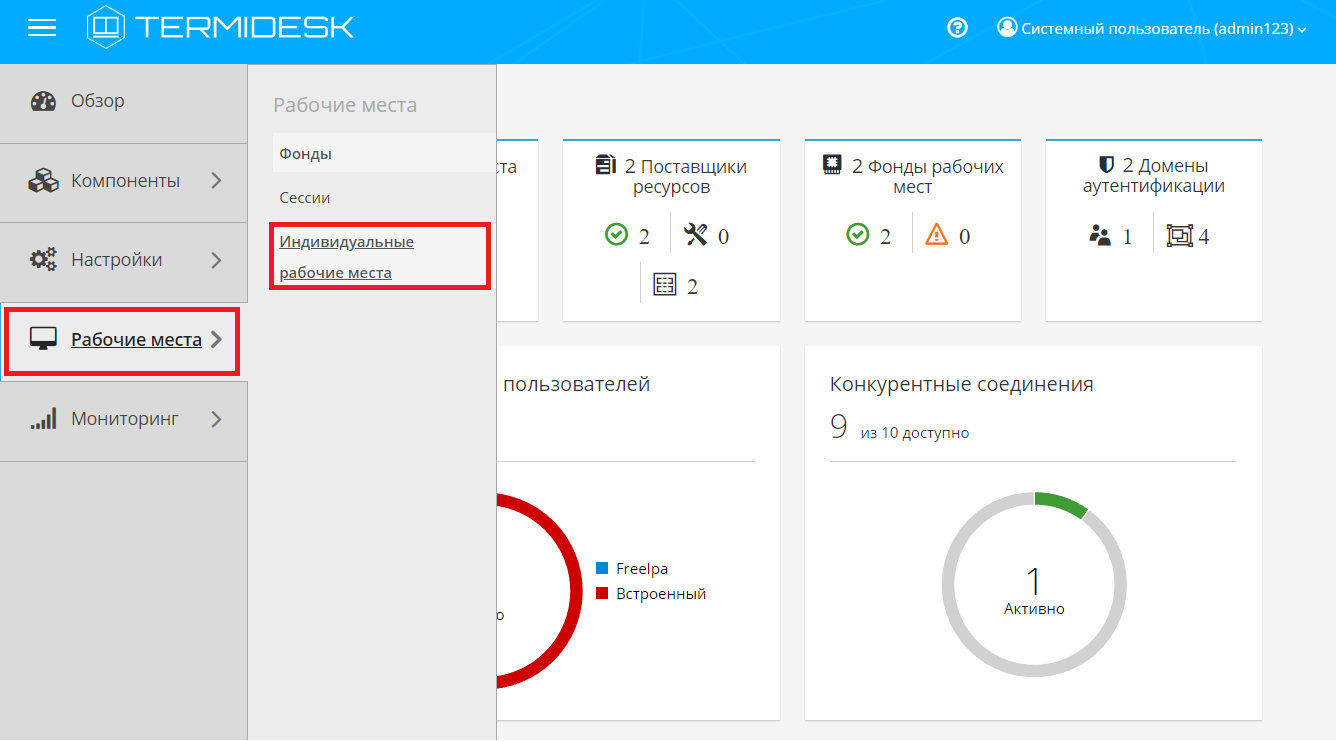This screenshot has height=741, width=1336.
Task: Click the orange warning triangle icon
Action: pos(936,235)
